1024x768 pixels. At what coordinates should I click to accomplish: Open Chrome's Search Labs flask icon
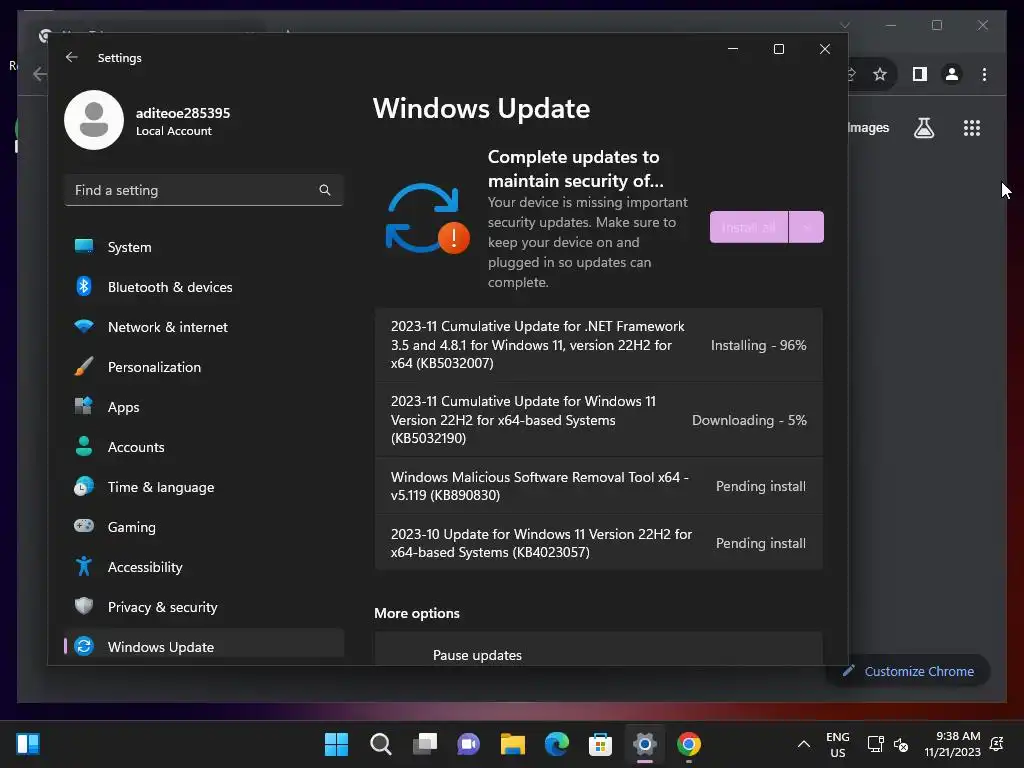click(924, 128)
